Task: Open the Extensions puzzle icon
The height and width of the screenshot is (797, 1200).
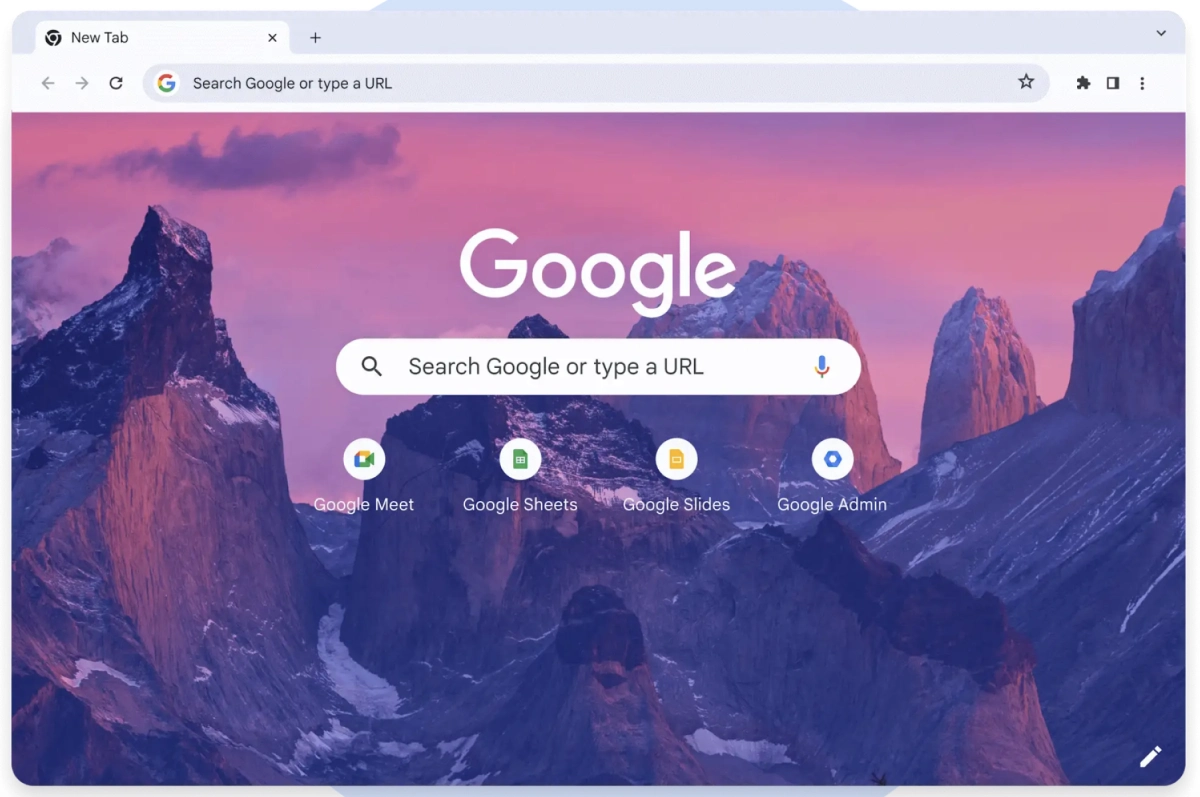Action: point(1083,83)
